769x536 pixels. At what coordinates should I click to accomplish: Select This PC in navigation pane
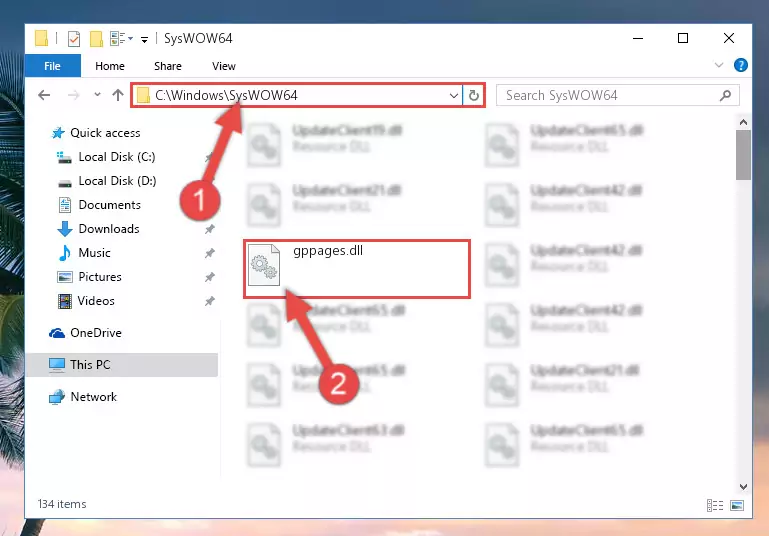coord(121,365)
